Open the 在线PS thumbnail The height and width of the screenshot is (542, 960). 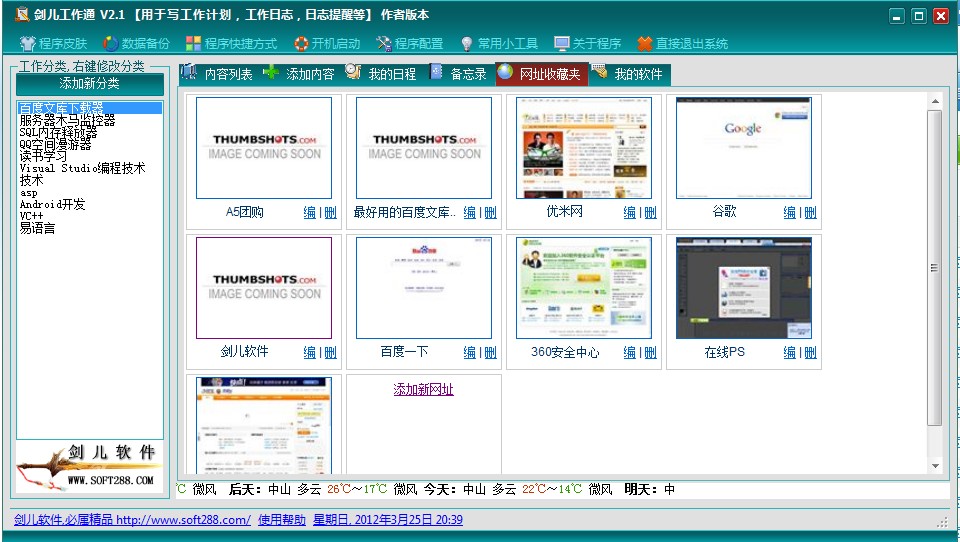(x=744, y=288)
